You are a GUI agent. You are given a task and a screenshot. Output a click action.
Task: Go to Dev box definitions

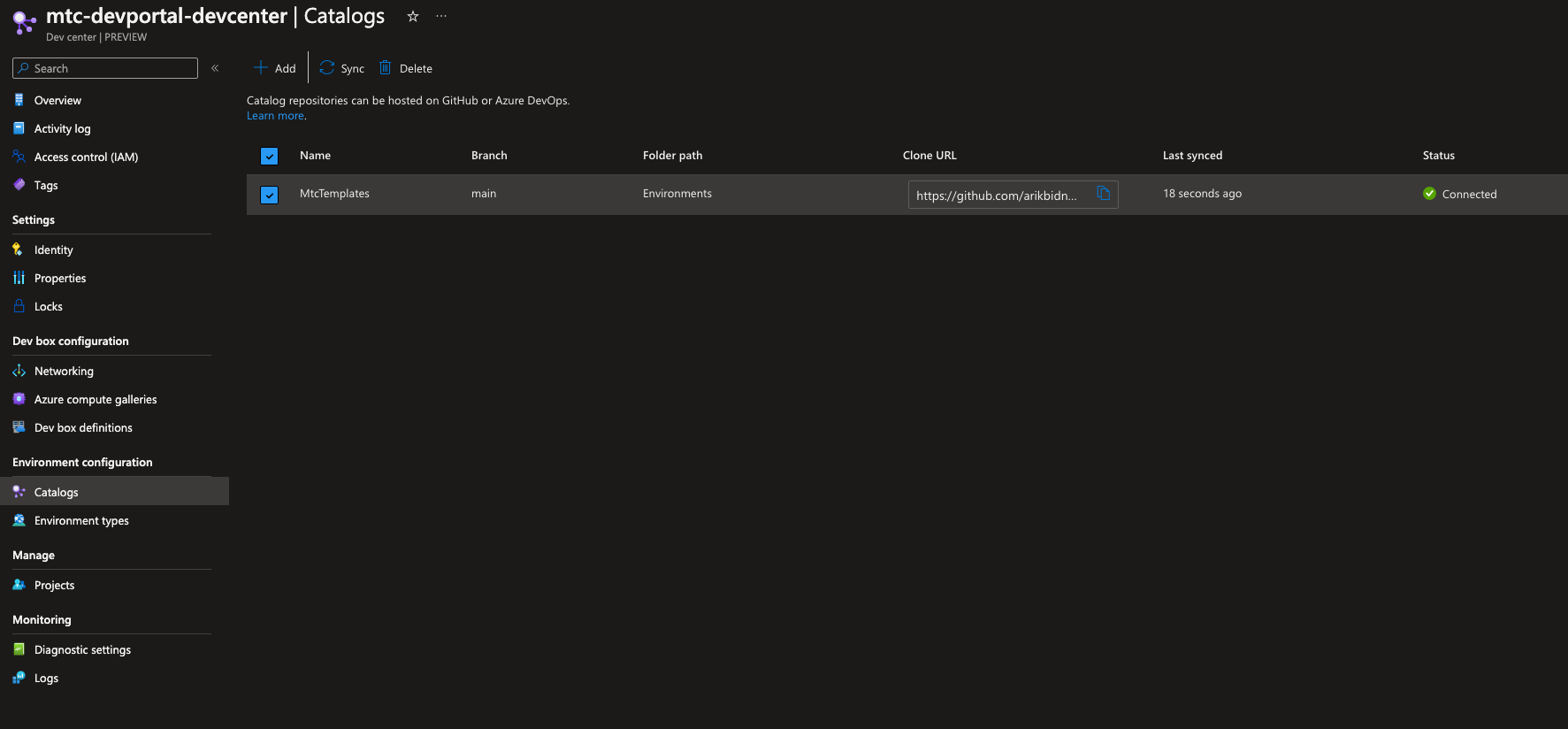pyautogui.click(x=83, y=427)
